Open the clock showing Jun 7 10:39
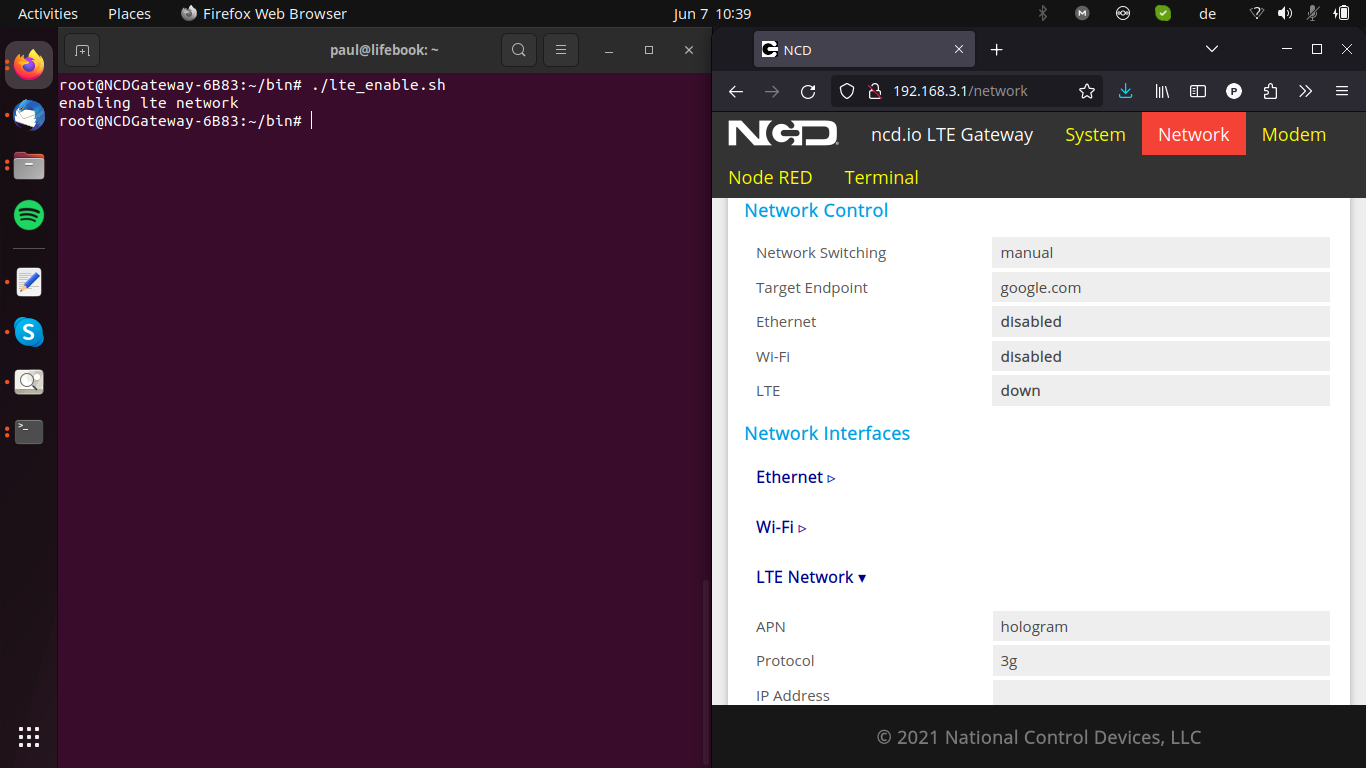The image size is (1366, 768). pyautogui.click(x=712, y=13)
